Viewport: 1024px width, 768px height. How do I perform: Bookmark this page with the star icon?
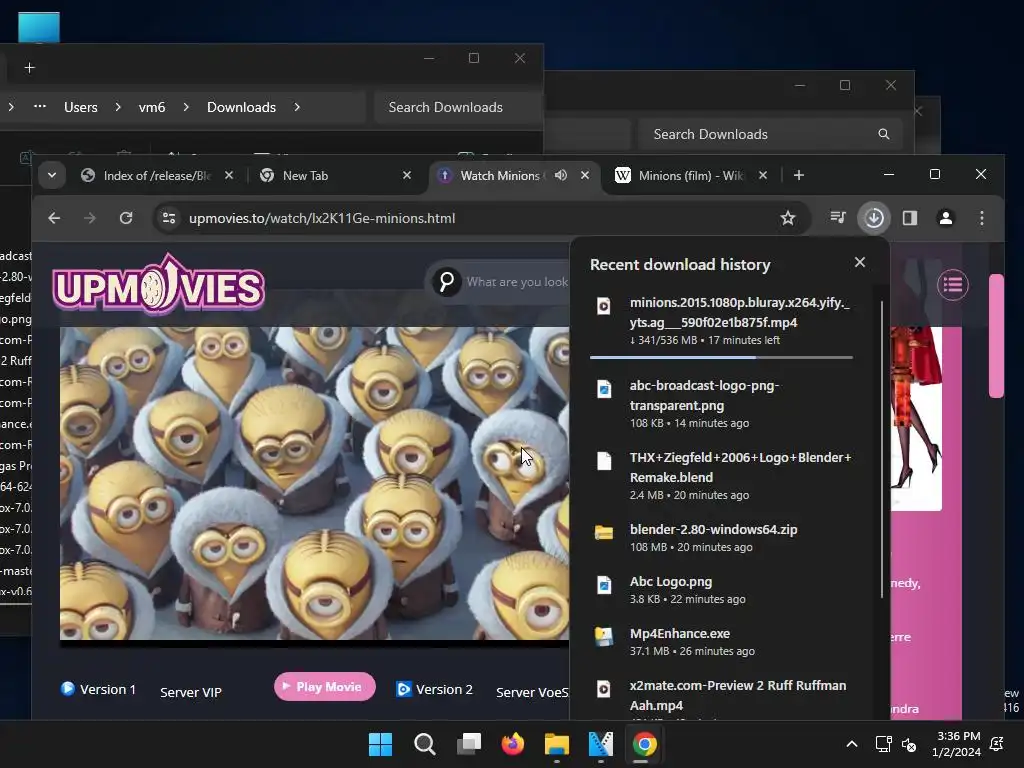pyautogui.click(x=788, y=218)
